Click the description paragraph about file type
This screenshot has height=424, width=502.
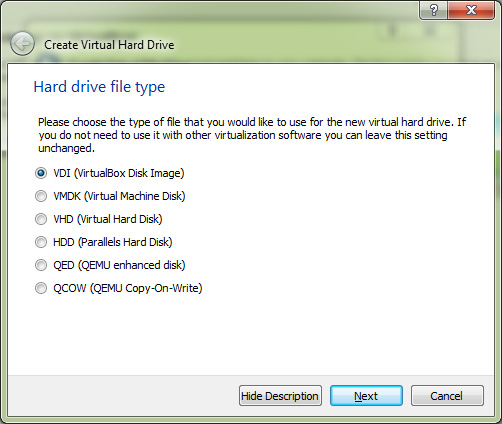point(252,135)
